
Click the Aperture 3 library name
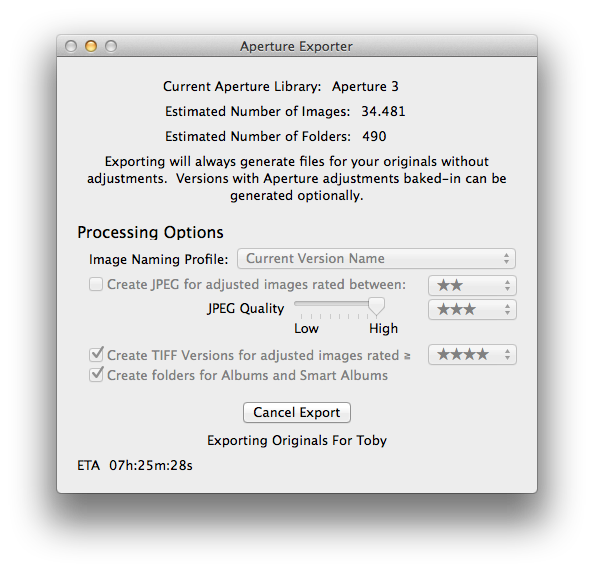[x=365, y=86]
